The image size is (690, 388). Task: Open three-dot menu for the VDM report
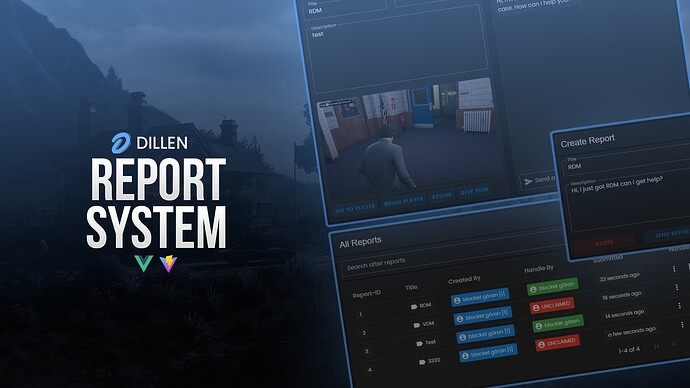(x=676, y=287)
